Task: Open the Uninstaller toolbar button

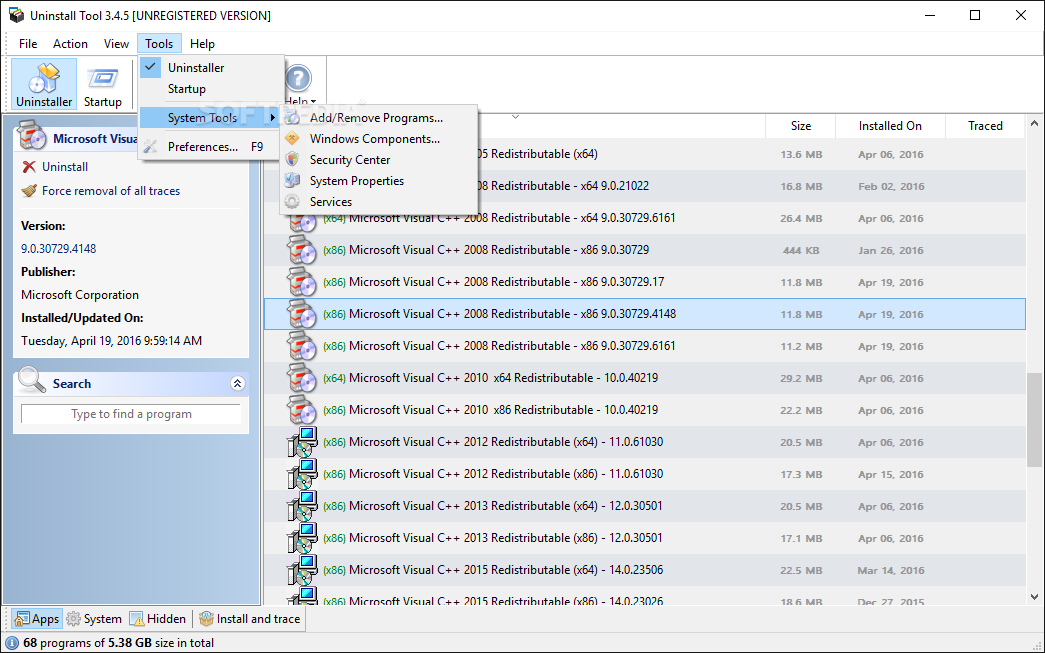Action: click(x=44, y=84)
